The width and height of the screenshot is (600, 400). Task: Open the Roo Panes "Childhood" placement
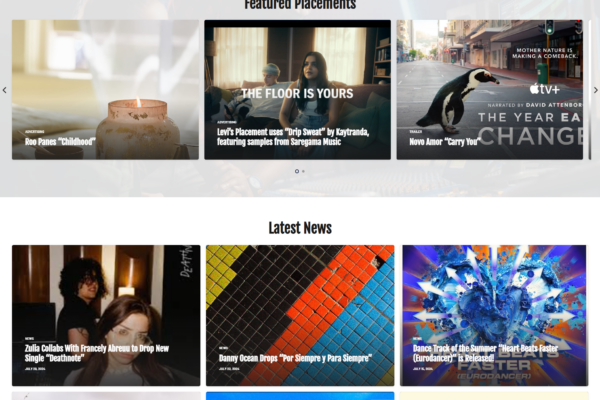60,142
